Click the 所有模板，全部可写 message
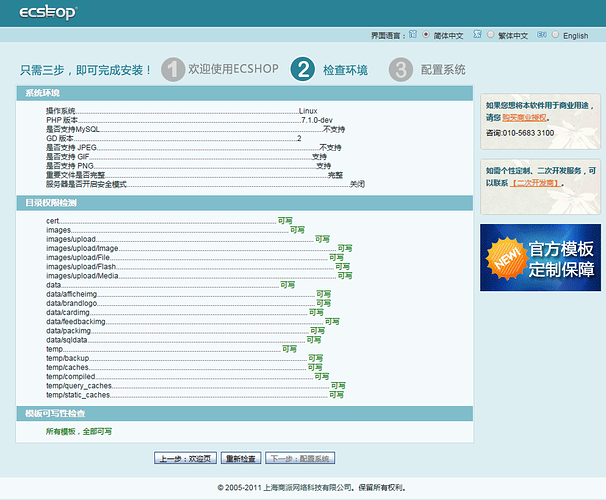Screen dimensions: 606x500 click(79, 431)
